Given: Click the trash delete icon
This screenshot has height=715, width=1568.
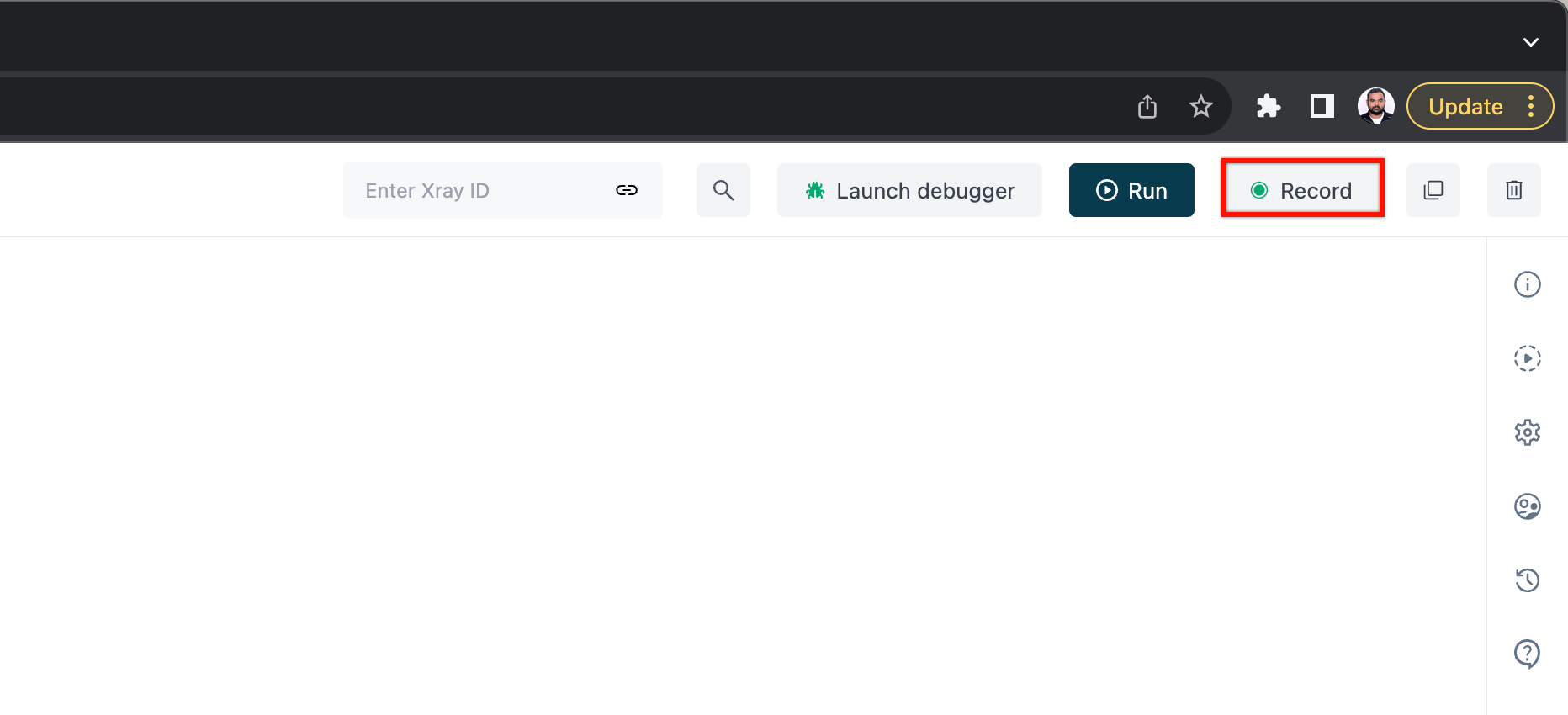Looking at the screenshot, I should (1514, 190).
